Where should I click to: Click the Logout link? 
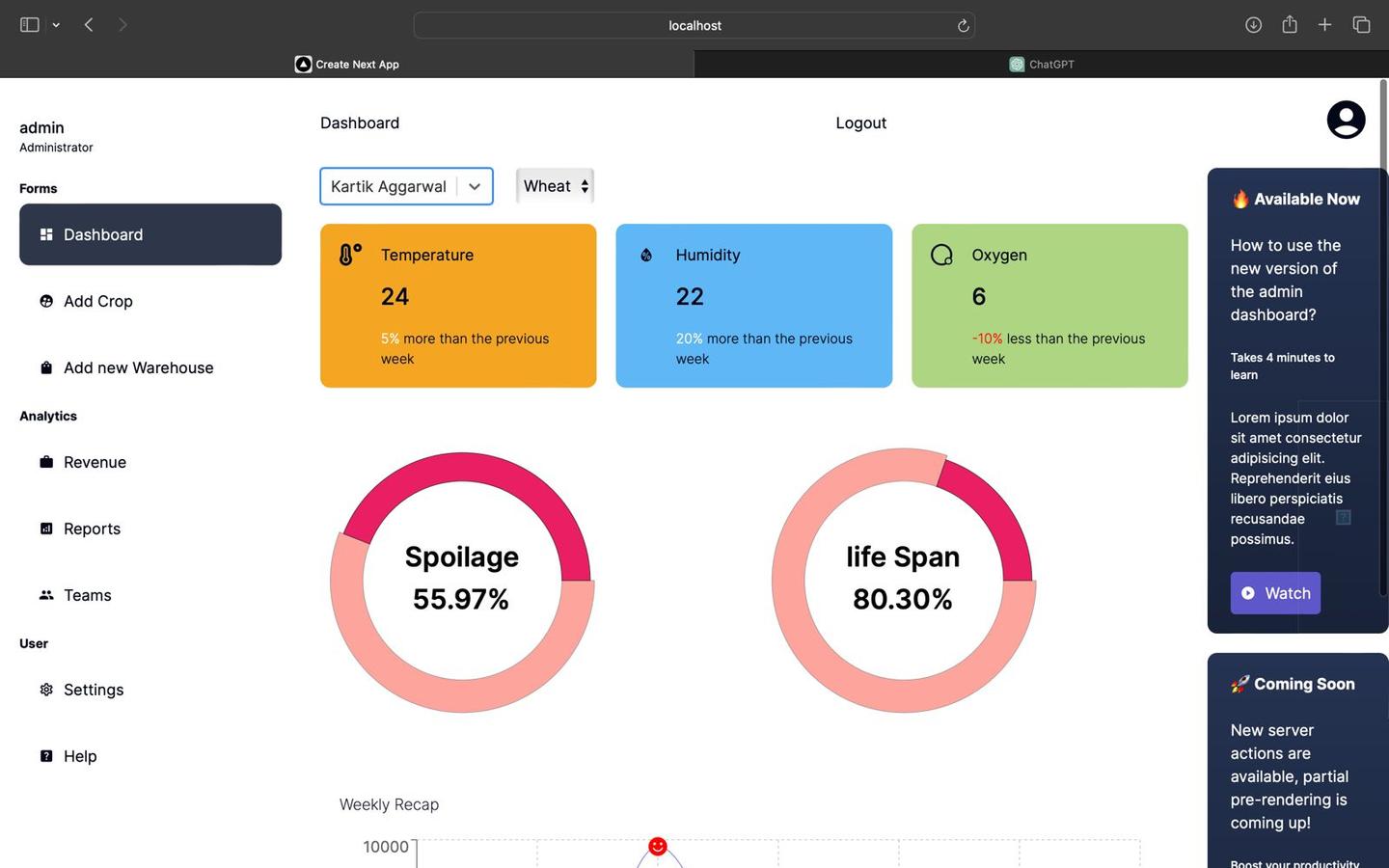(860, 122)
